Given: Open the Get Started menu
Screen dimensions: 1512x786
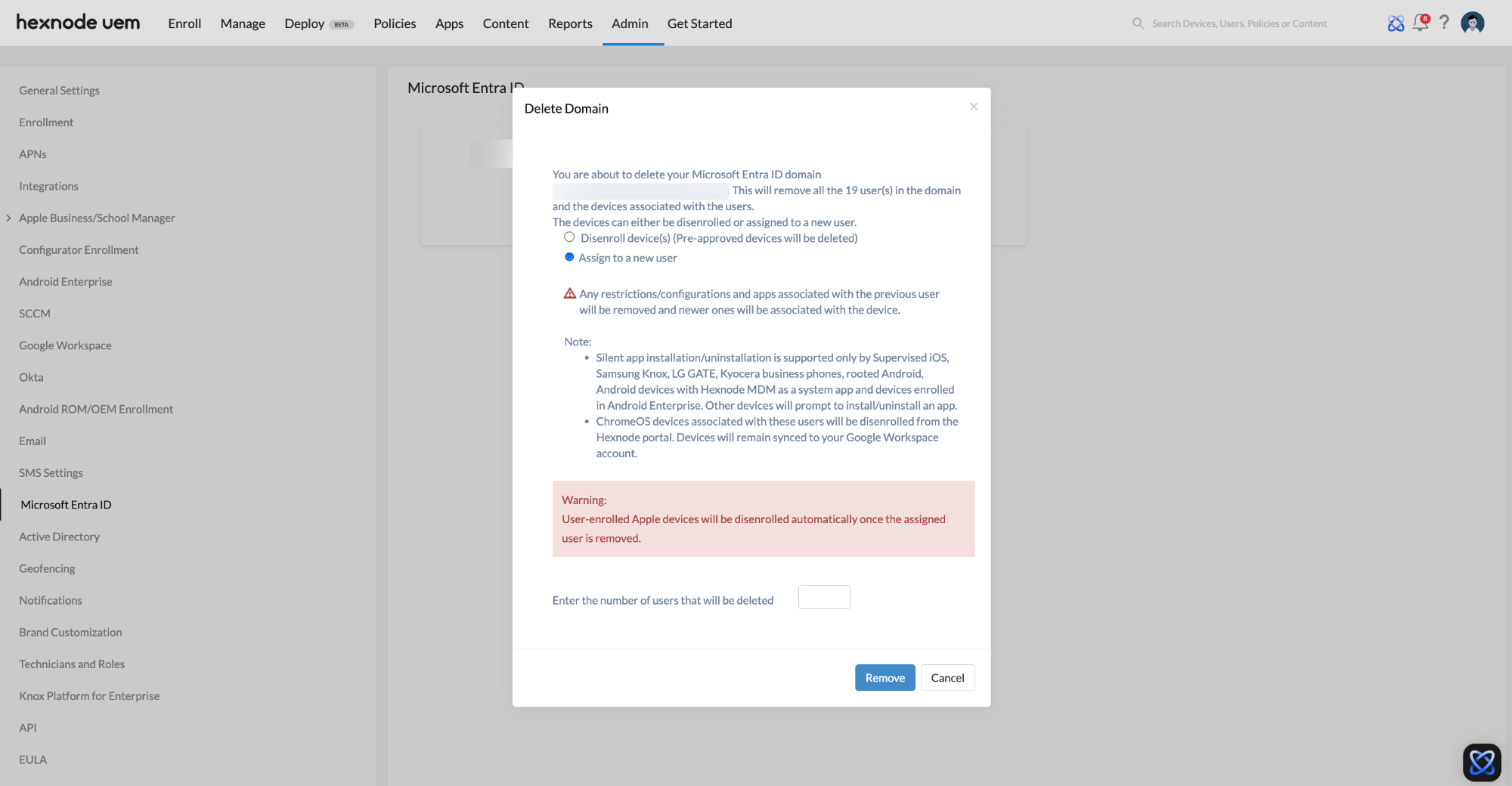Looking at the screenshot, I should click(x=699, y=23).
